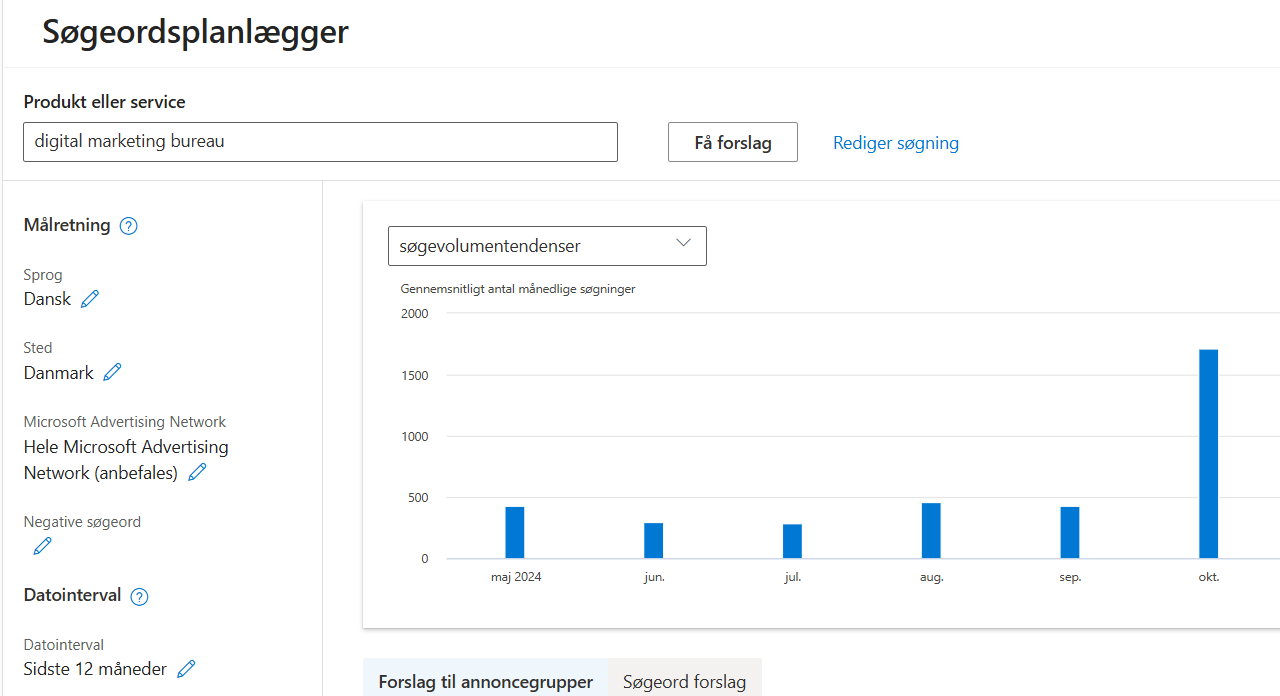Switch to the Søgeord forslag tab

684,681
